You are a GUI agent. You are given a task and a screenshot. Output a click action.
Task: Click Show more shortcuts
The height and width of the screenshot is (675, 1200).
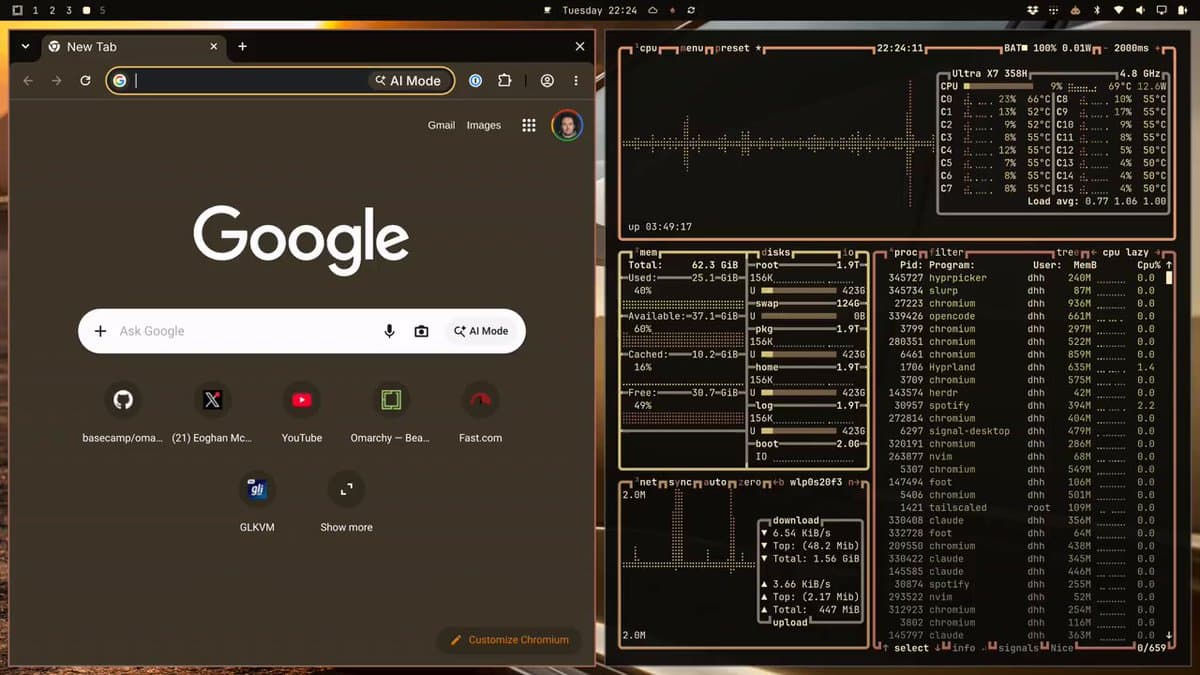pos(346,501)
